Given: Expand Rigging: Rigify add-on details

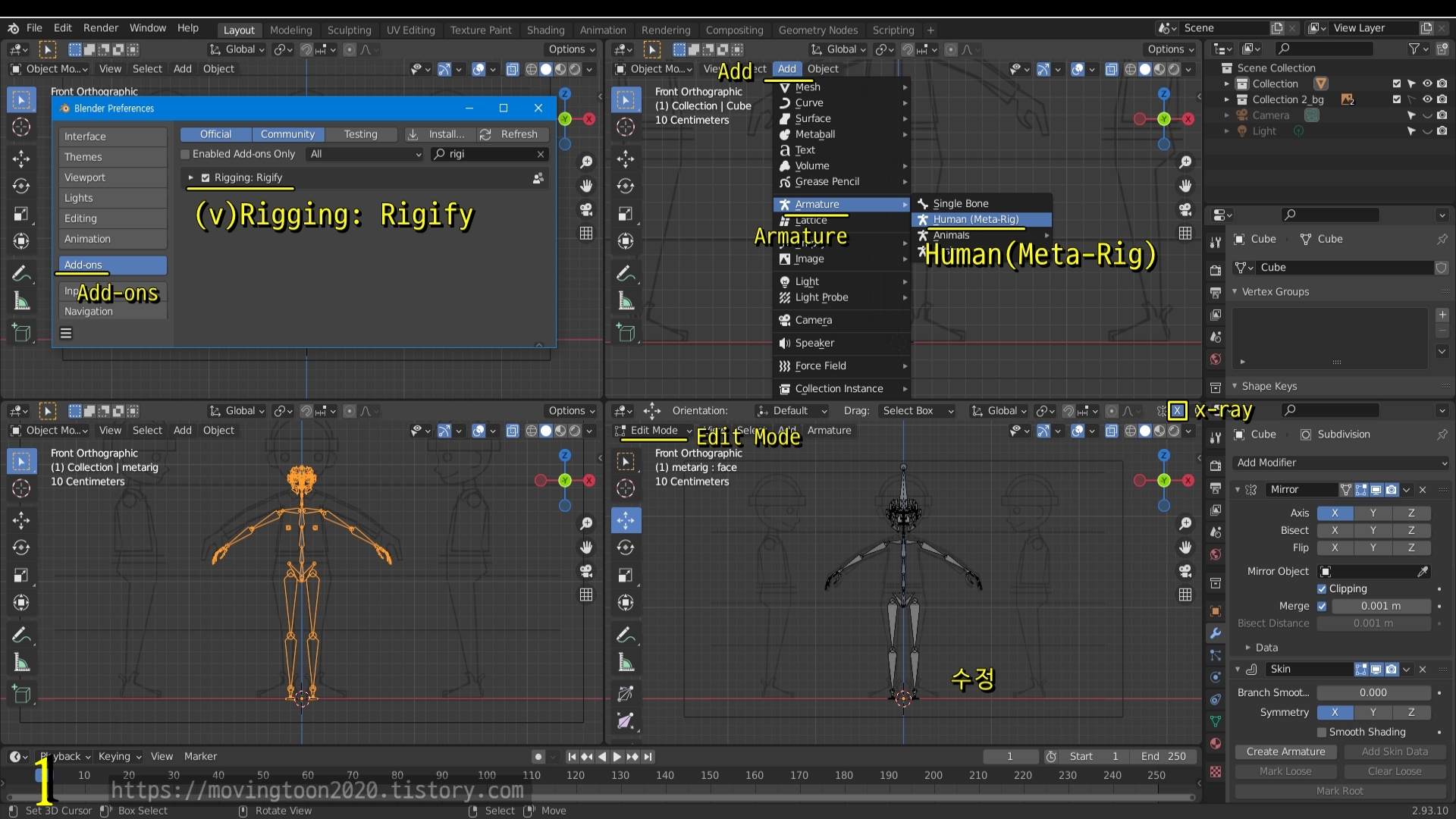Looking at the screenshot, I should 191,178.
